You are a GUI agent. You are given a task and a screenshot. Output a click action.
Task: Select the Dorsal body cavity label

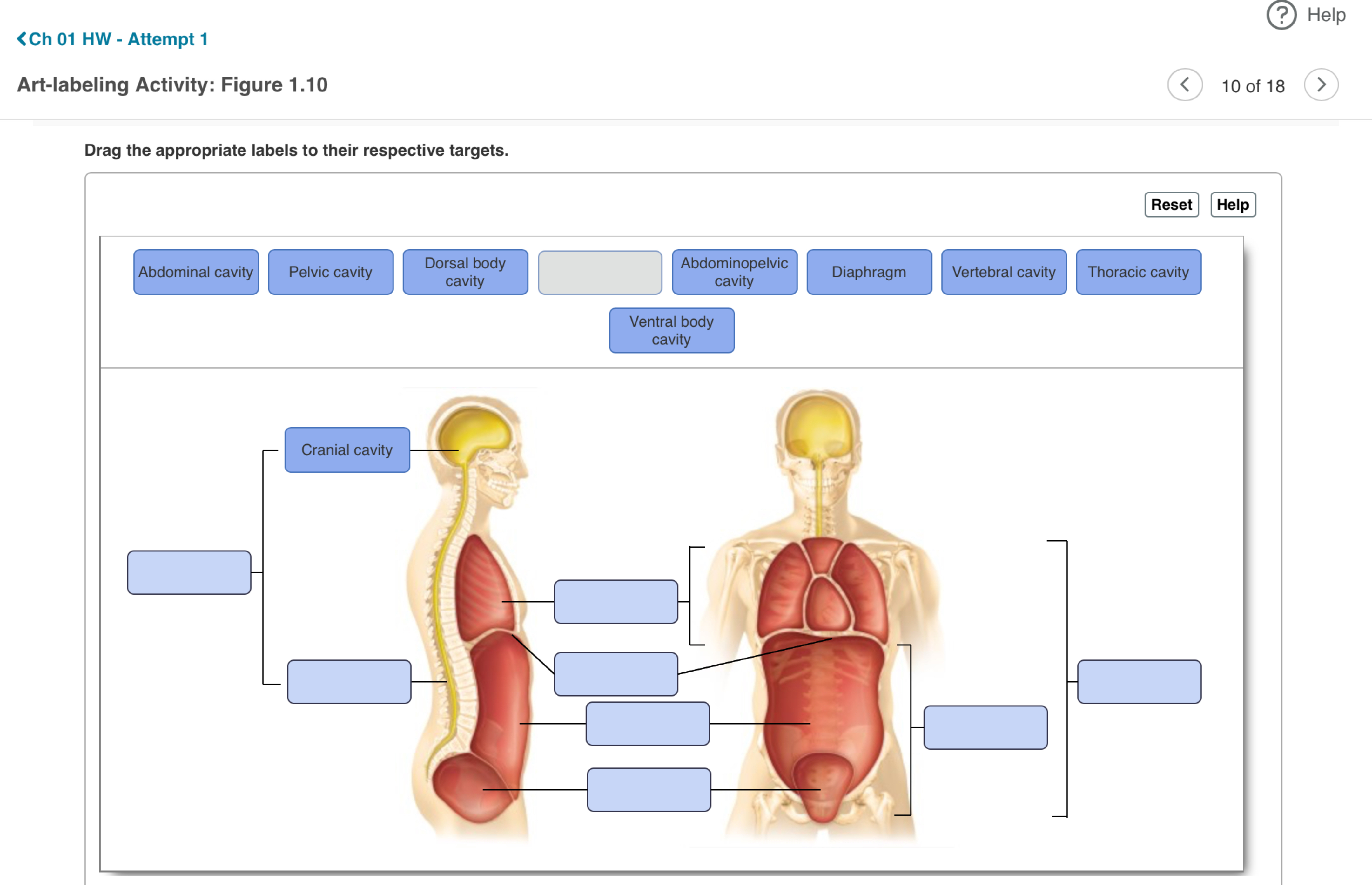465,272
